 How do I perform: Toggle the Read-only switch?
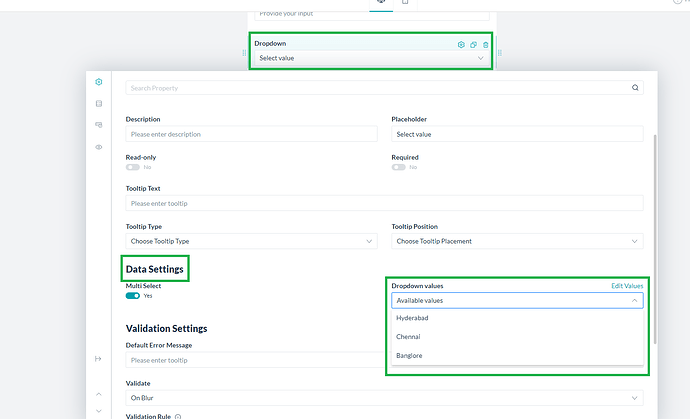[x=133, y=167]
